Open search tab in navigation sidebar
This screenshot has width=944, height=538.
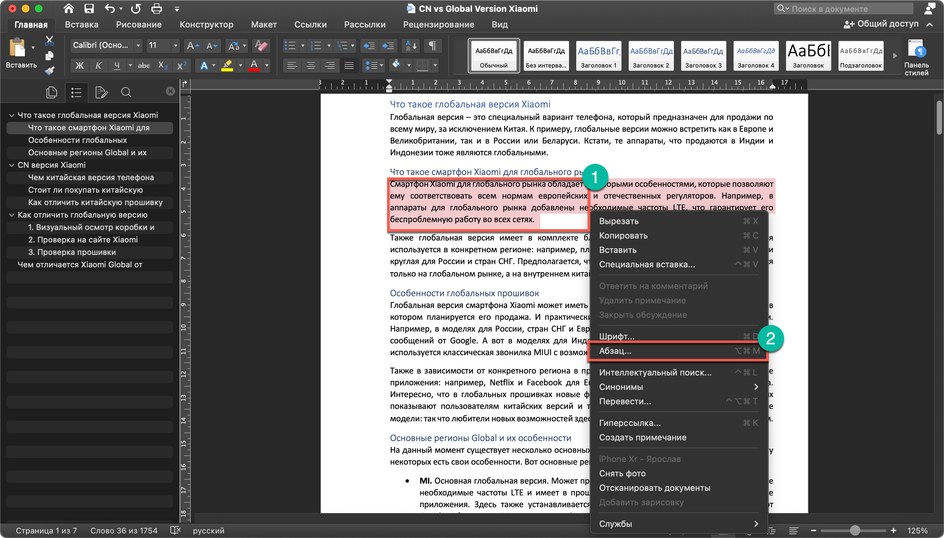(126, 92)
